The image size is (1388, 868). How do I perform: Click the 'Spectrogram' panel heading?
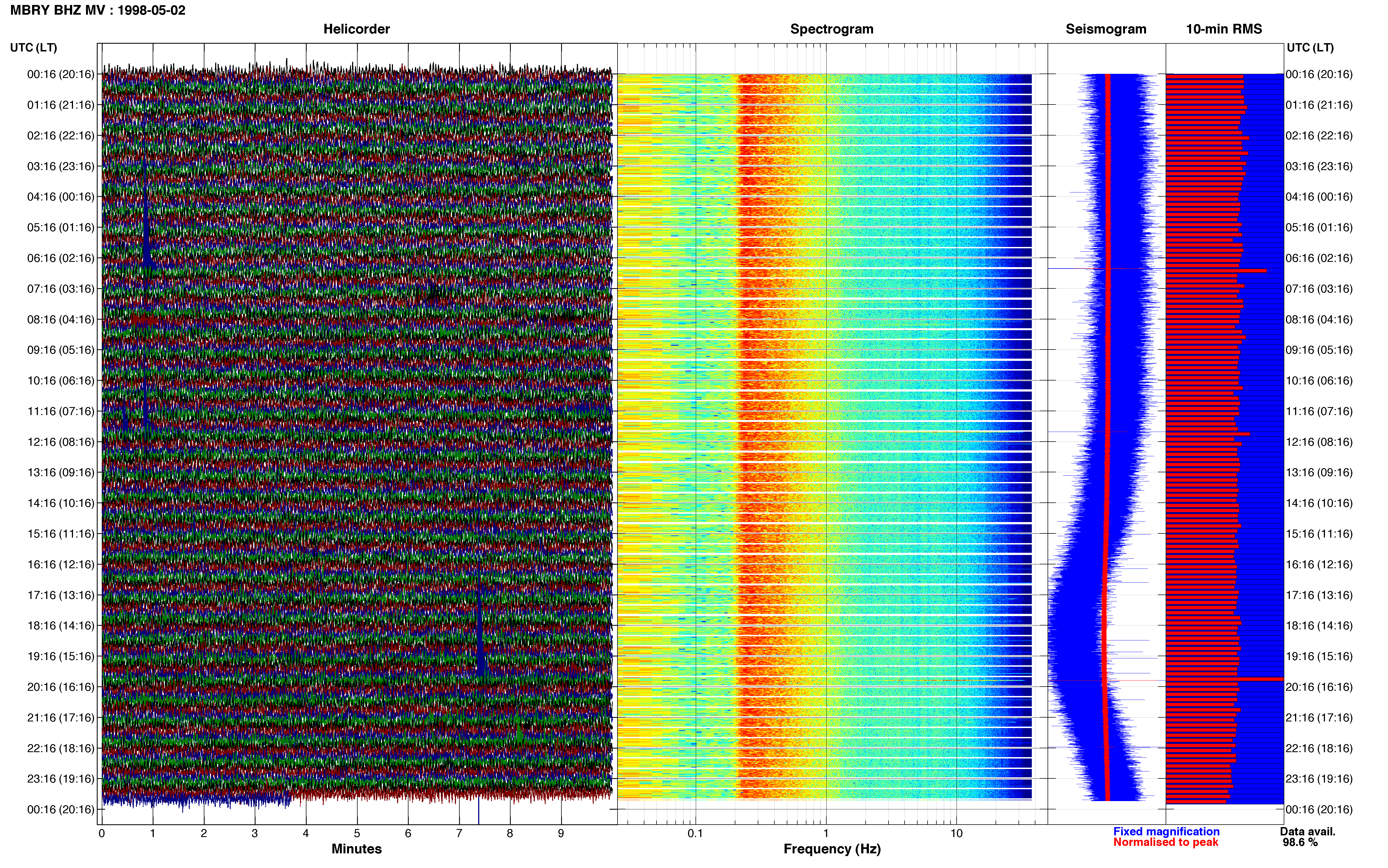click(832, 29)
